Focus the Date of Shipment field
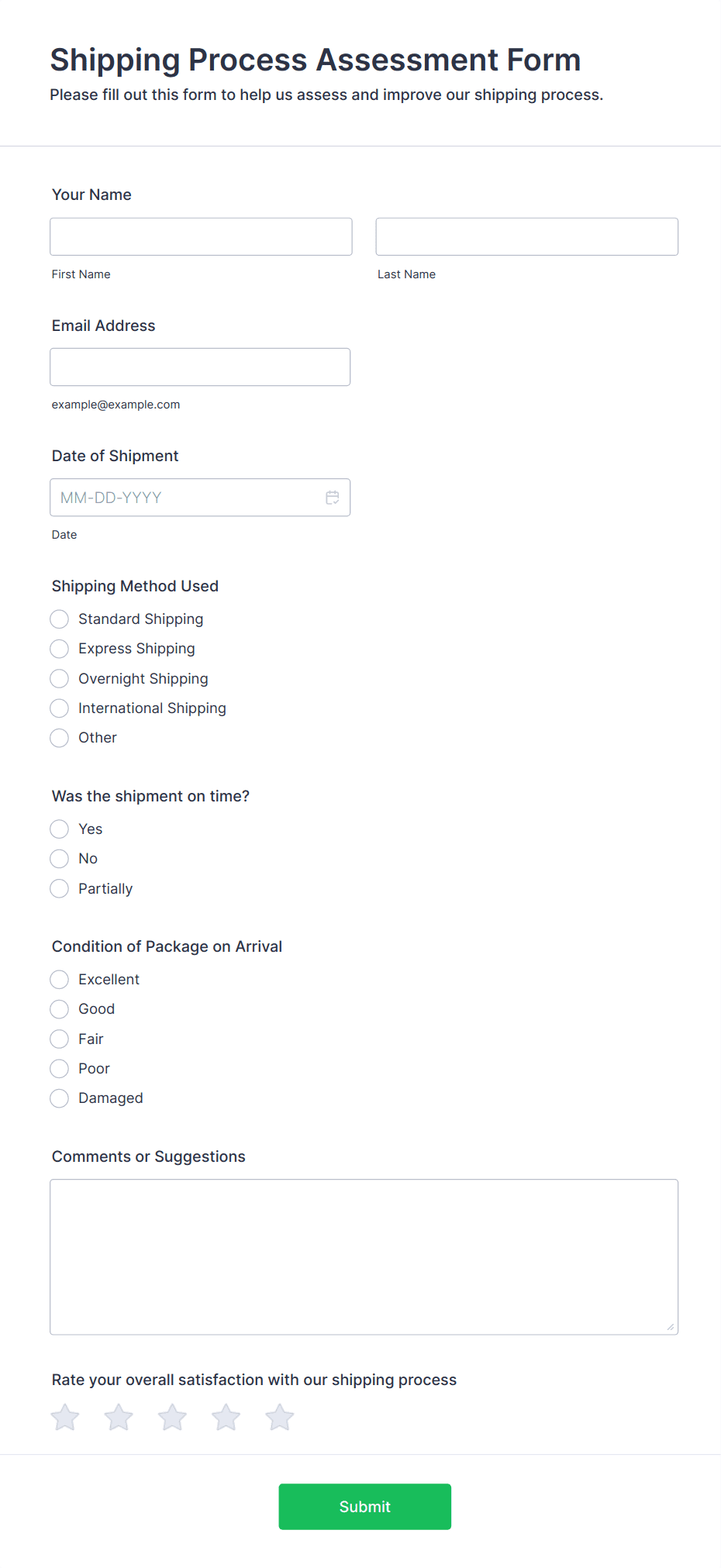721x1568 pixels. pos(186,498)
